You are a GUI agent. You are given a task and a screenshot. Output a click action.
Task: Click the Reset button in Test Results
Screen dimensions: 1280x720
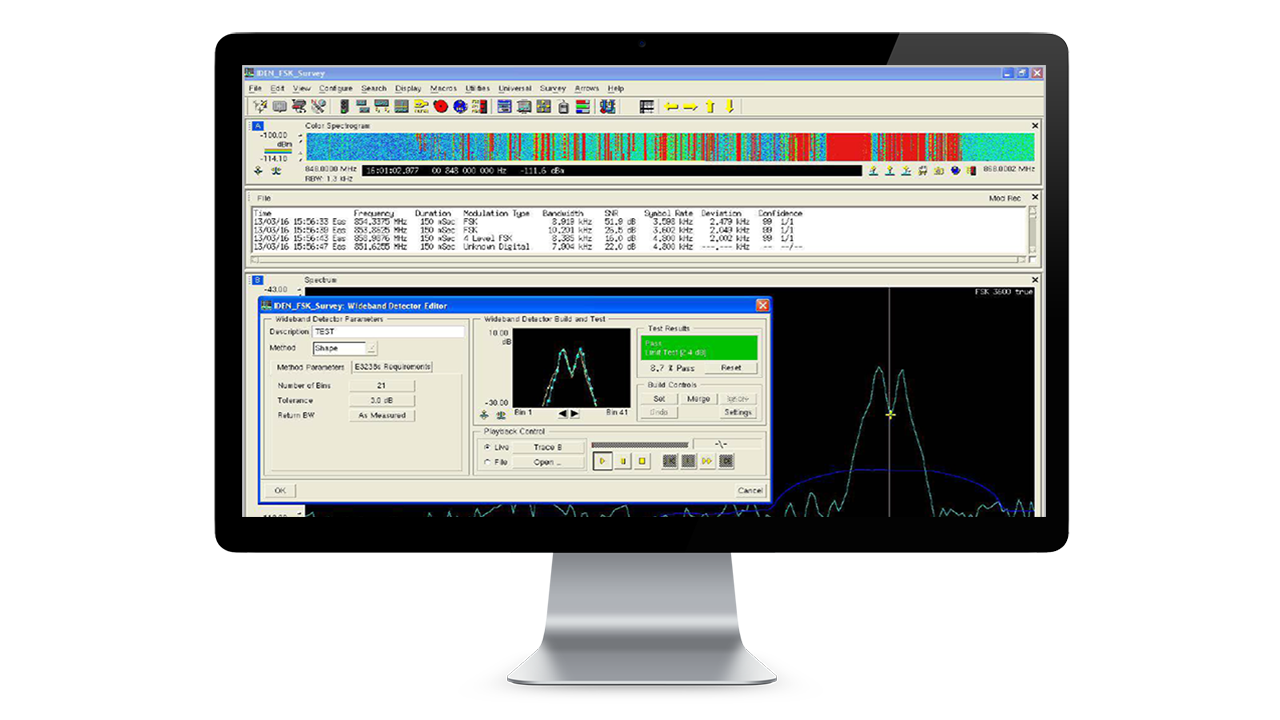coord(732,368)
